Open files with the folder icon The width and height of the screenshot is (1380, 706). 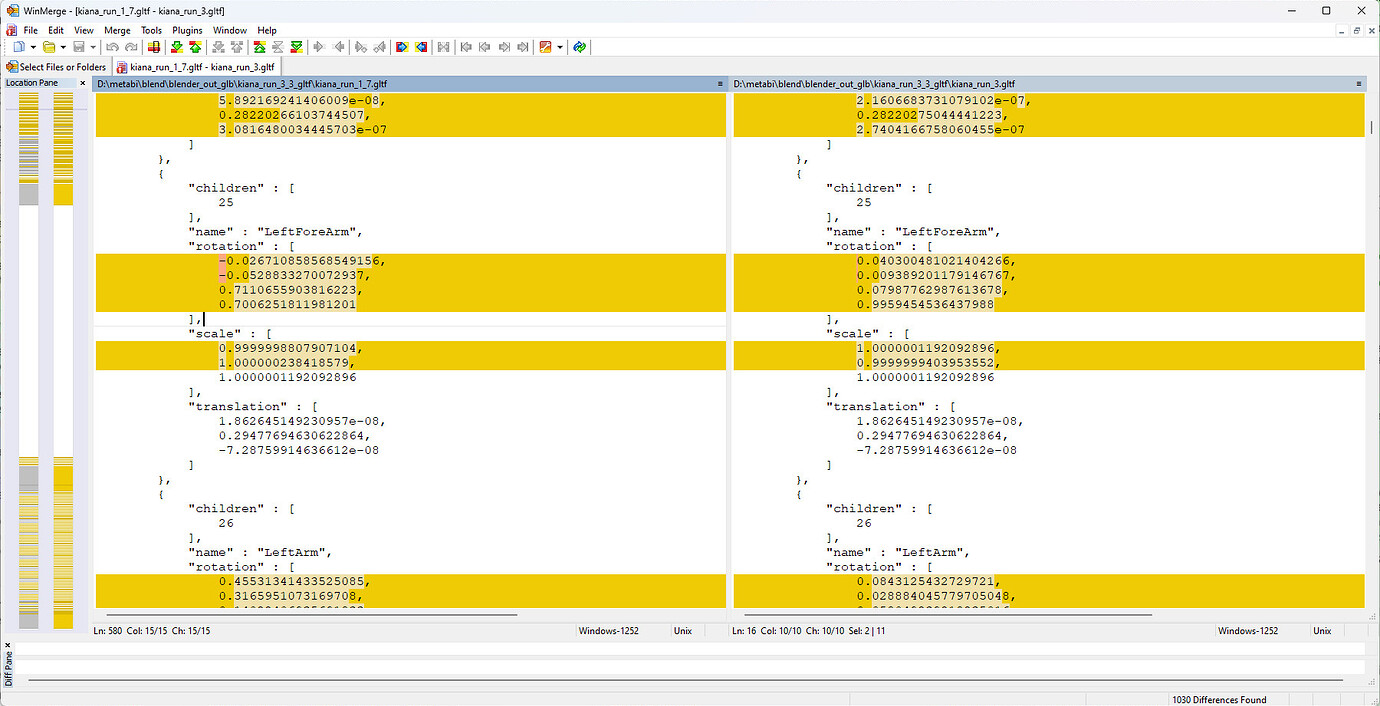[49, 47]
